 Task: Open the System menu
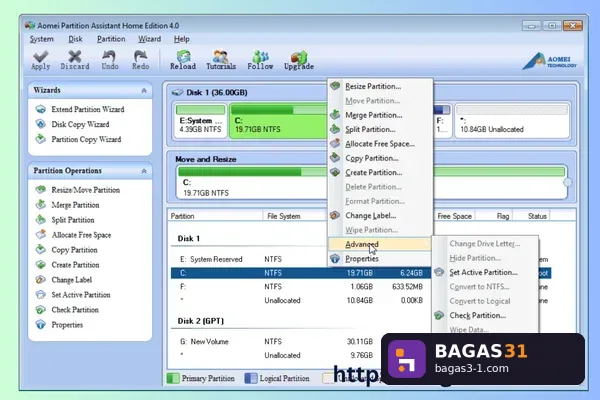click(42, 39)
